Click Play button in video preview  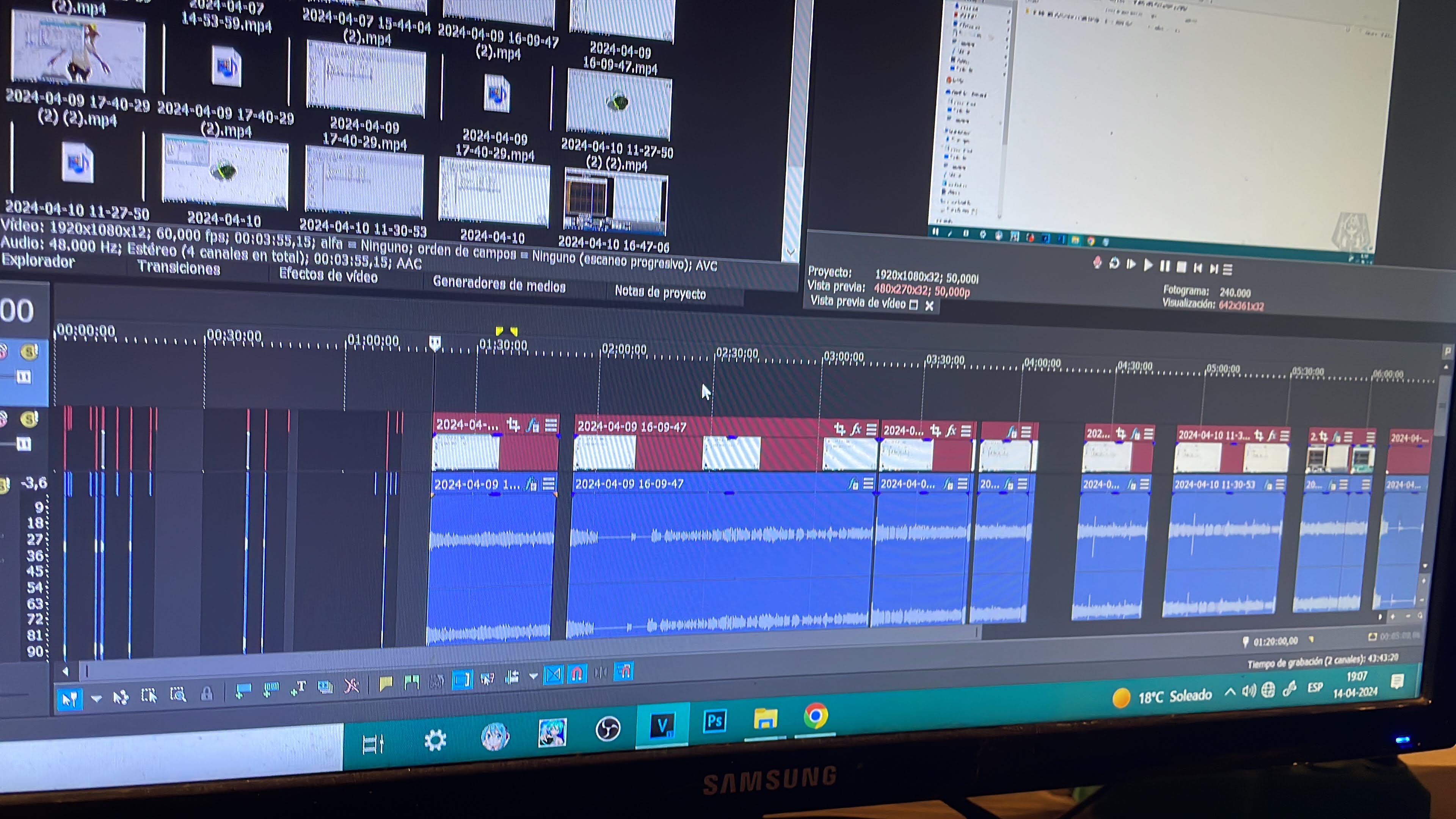click(x=1148, y=265)
